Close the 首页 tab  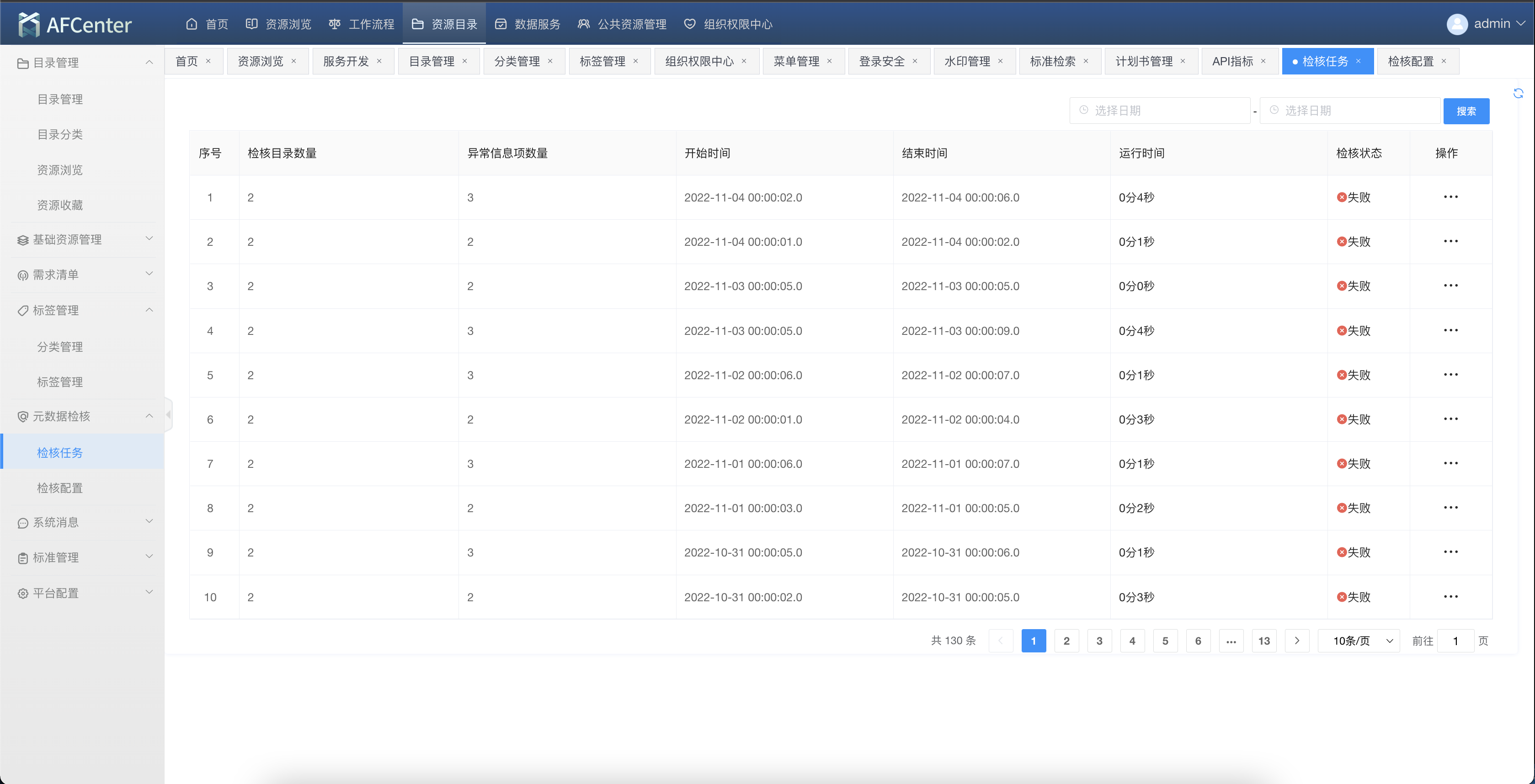point(208,61)
